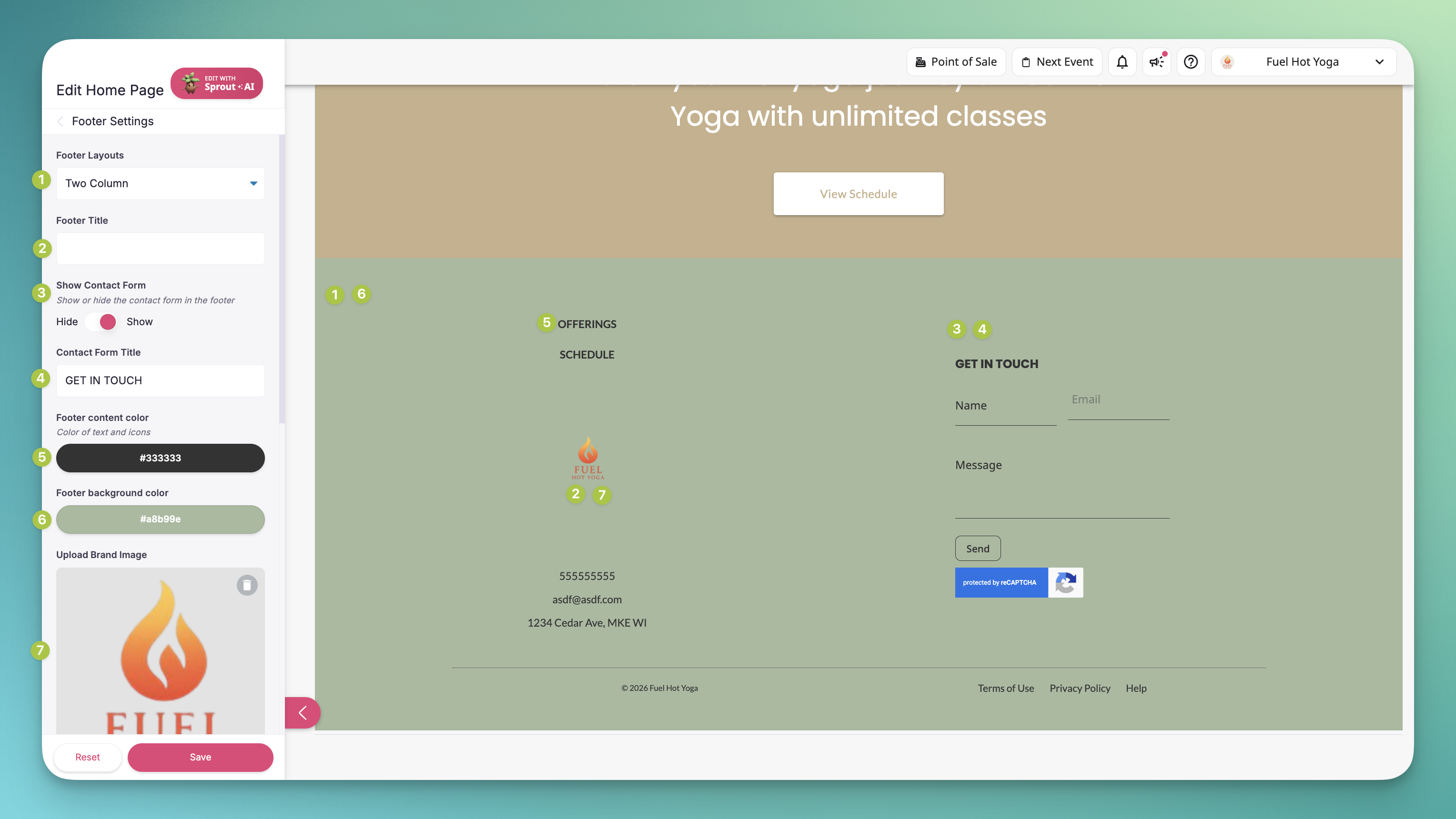The height and width of the screenshot is (819, 1456).
Task: Focus the Footer Title field
Action: pyautogui.click(x=161, y=249)
